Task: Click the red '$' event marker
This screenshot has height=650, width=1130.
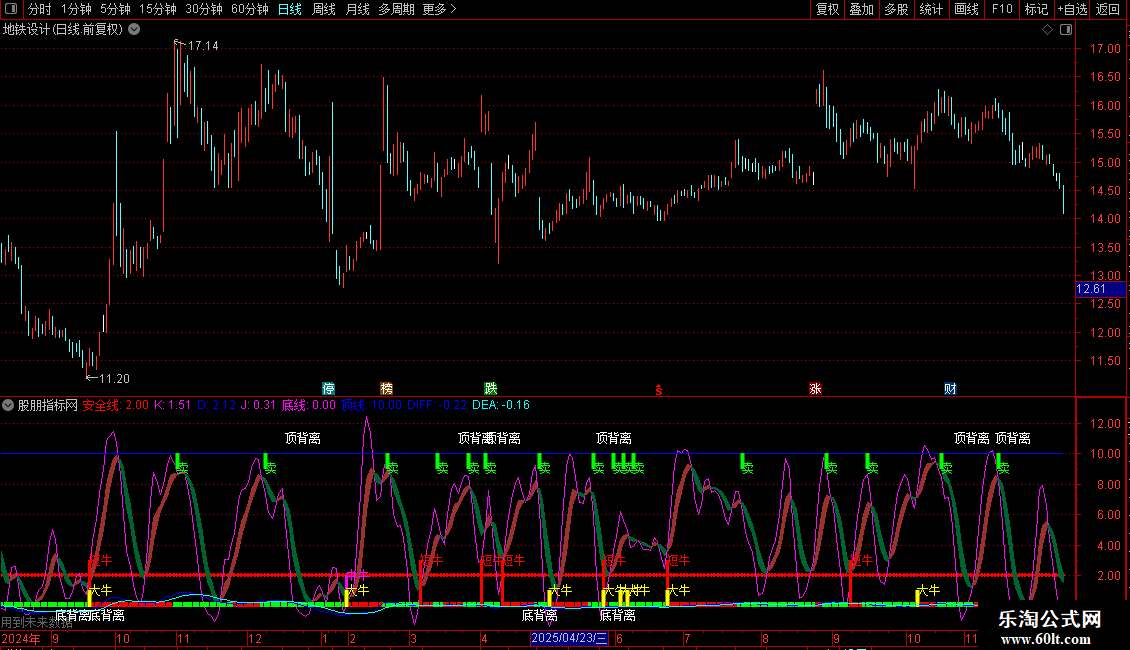Action: 657,389
